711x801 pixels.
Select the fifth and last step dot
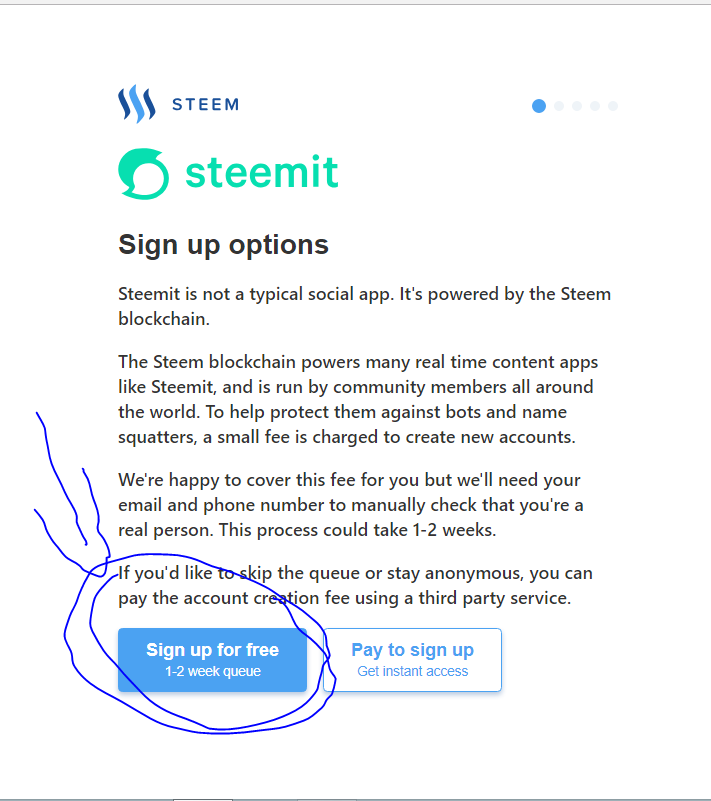pos(613,105)
